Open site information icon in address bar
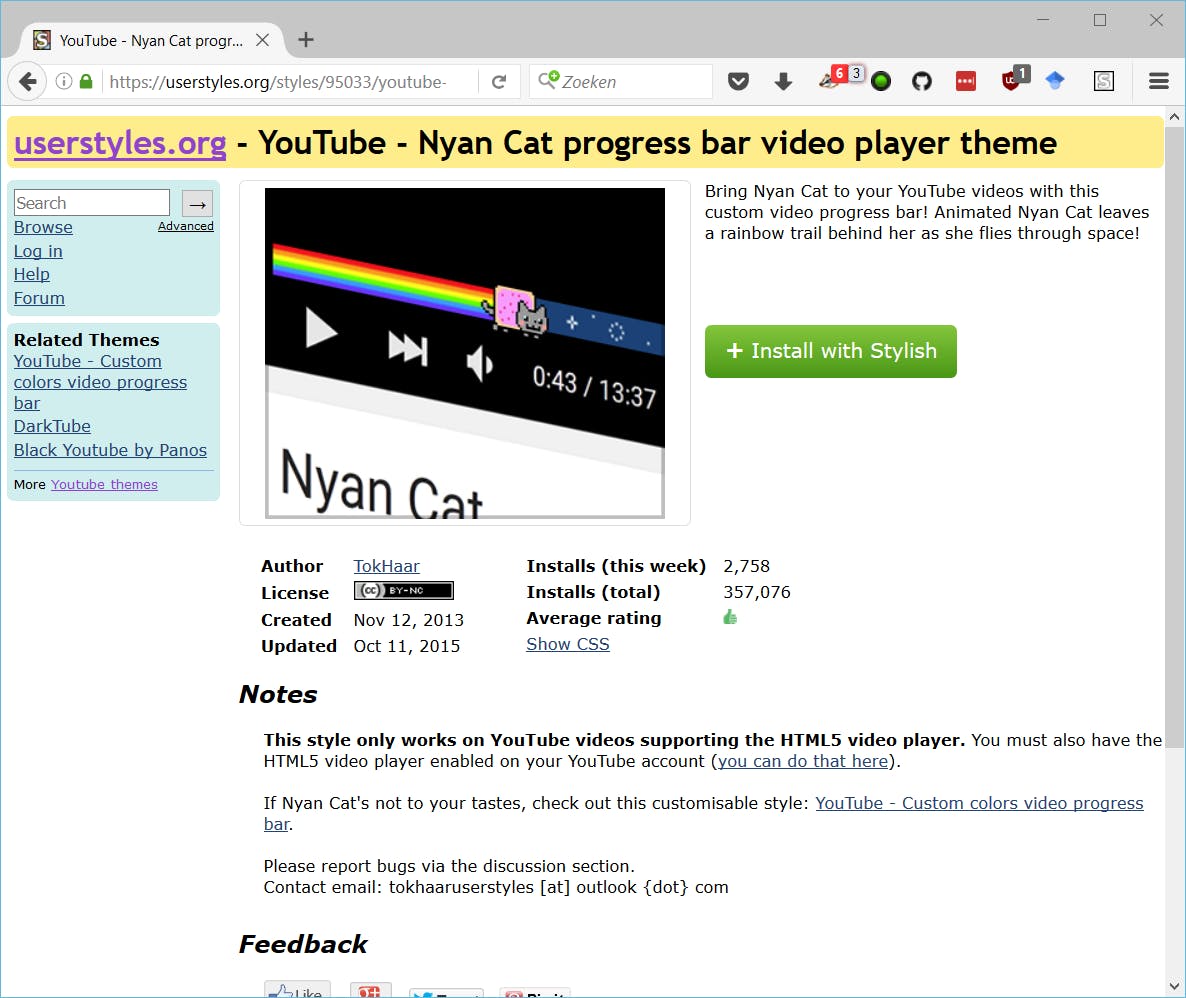 pyautogui.click(x=64, y=81)
